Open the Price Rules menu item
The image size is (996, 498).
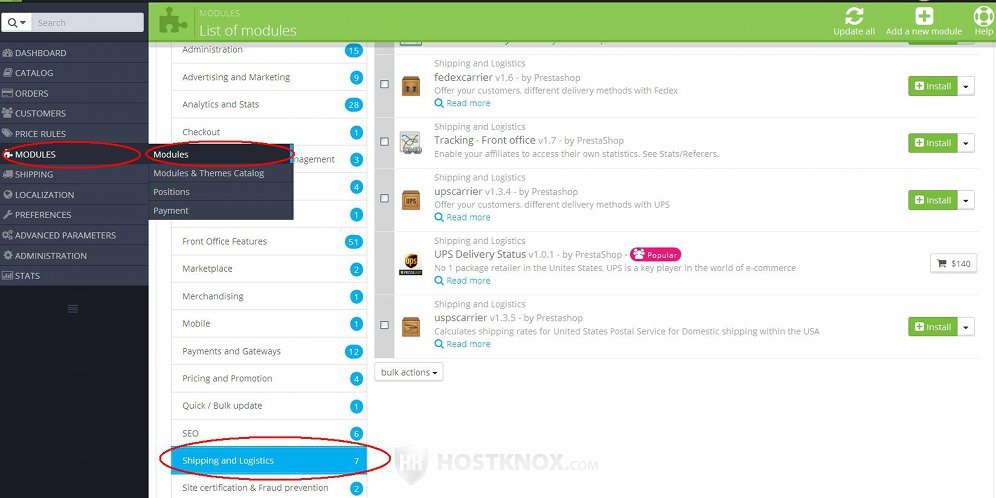(x=74, y=134)
